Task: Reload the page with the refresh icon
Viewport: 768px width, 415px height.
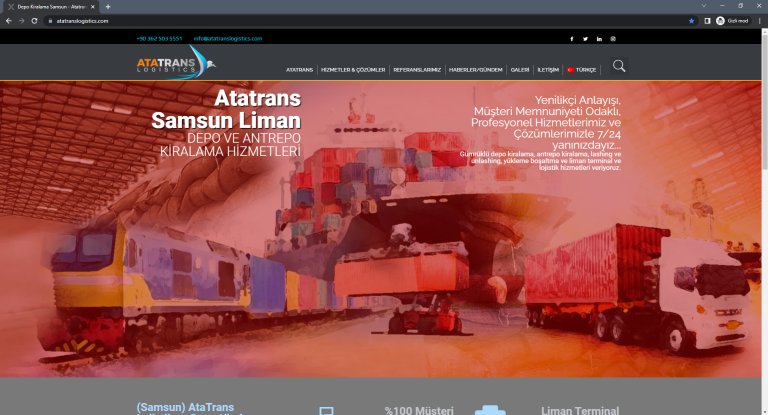Action: [34, 21]
